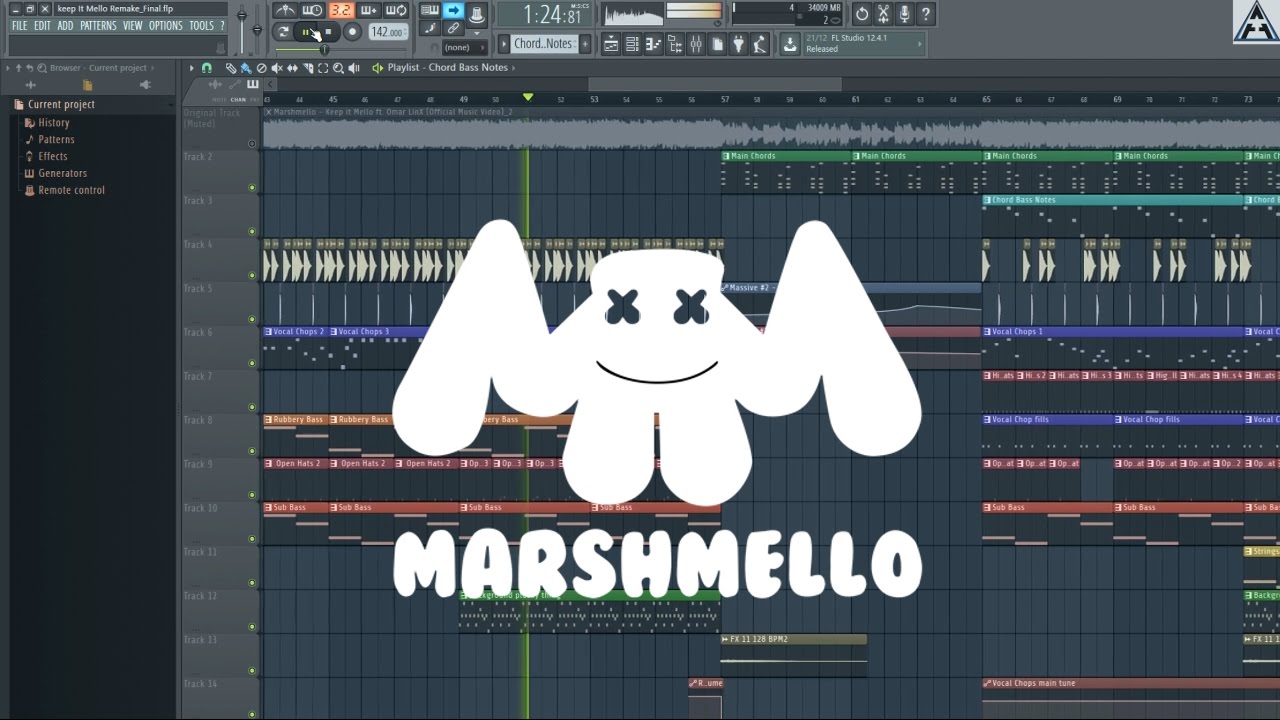Viewport: 1280px width, 720px height.
Task: Pause playback with the pause button
Action: pos(306,32)
